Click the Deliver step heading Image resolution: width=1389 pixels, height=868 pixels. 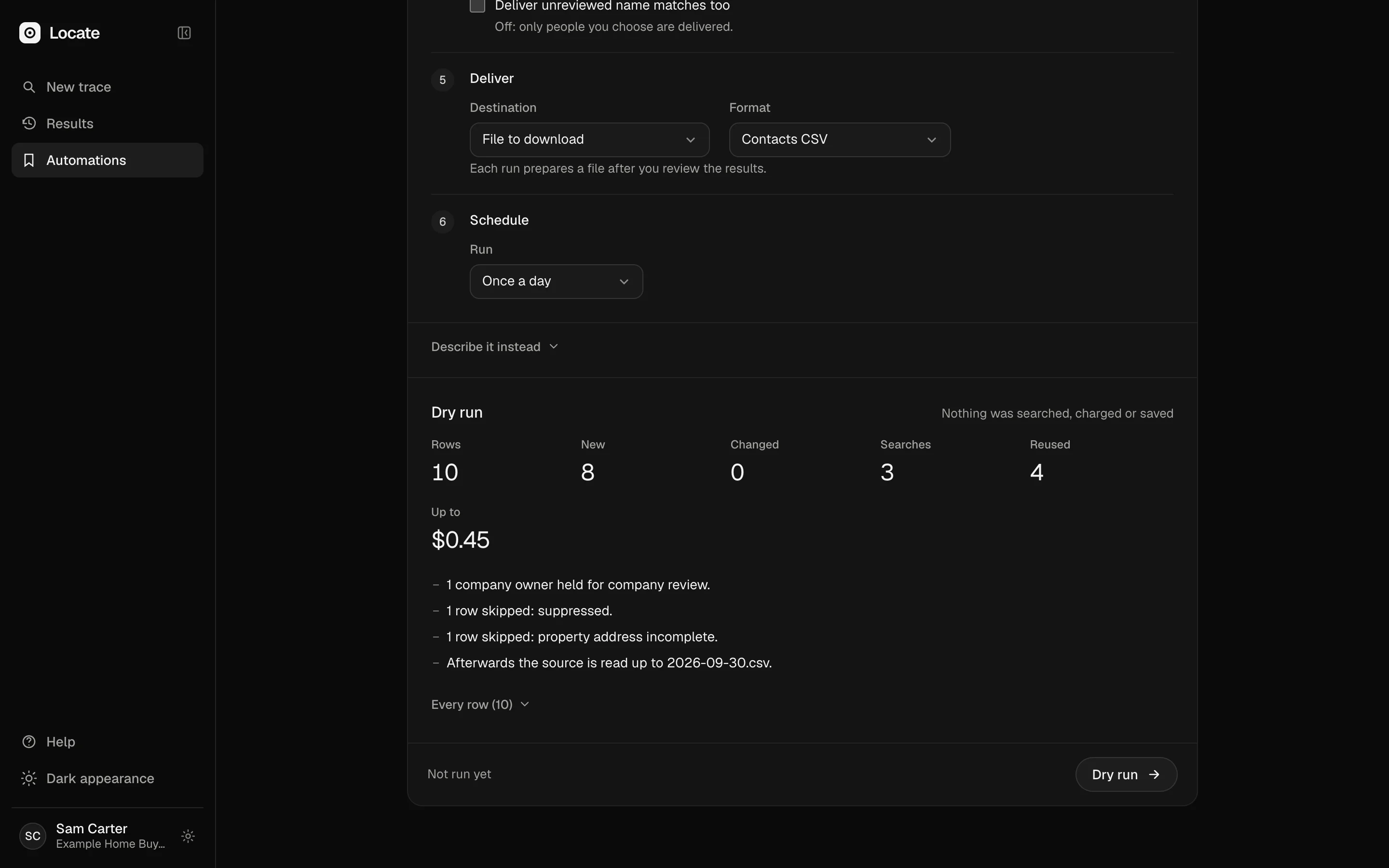(491, 78)
